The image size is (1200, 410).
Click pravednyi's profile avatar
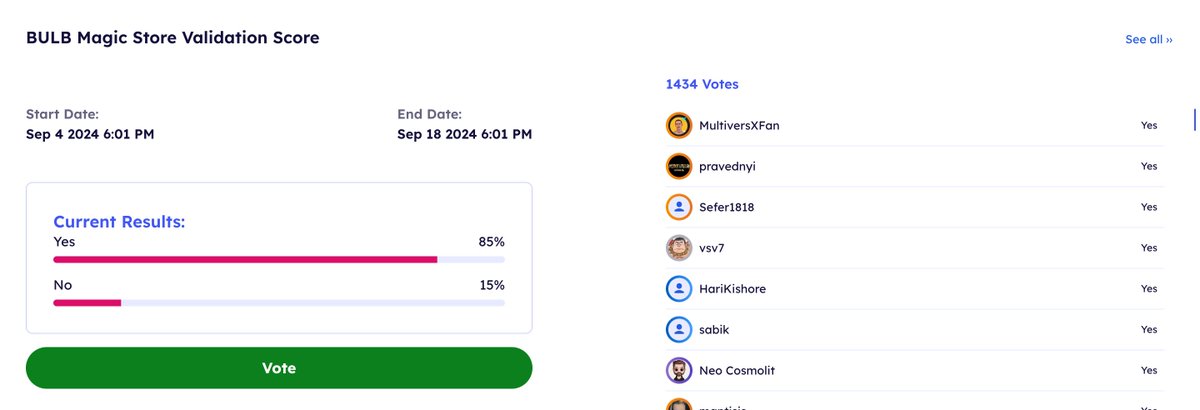coord(679,166)
